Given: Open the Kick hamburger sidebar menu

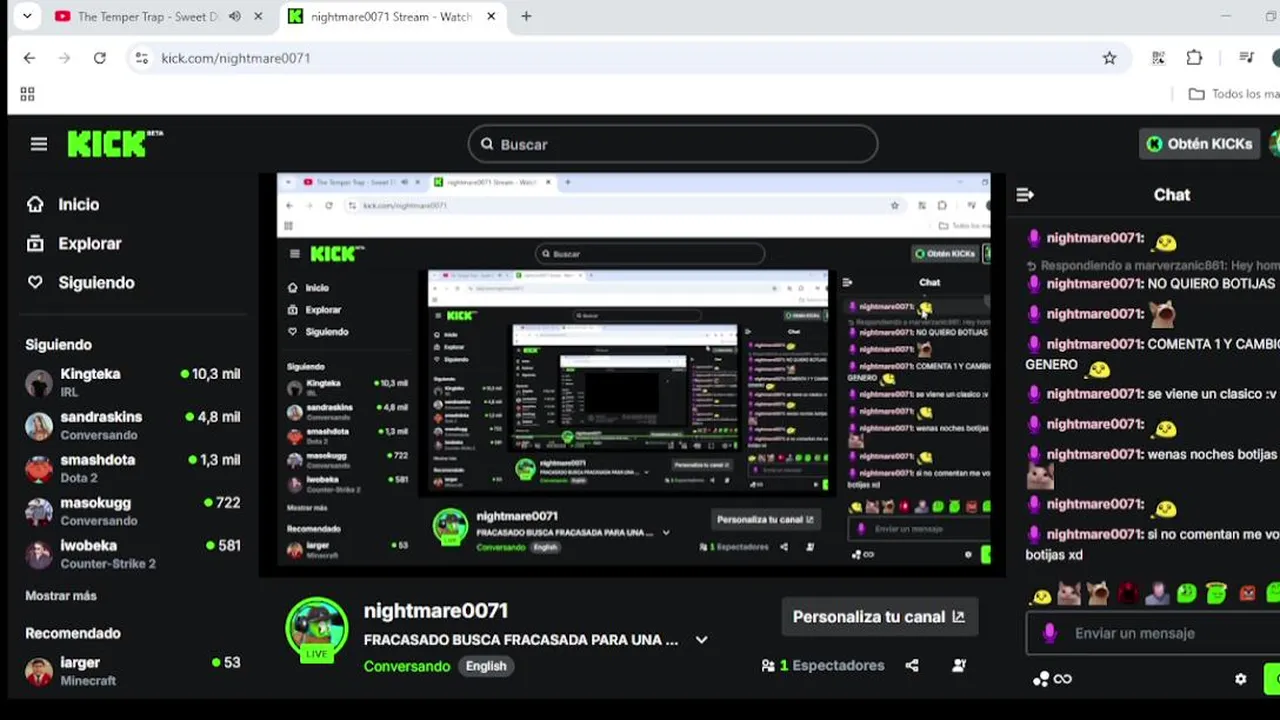Looking at the screenshot, I should (39, 144).
